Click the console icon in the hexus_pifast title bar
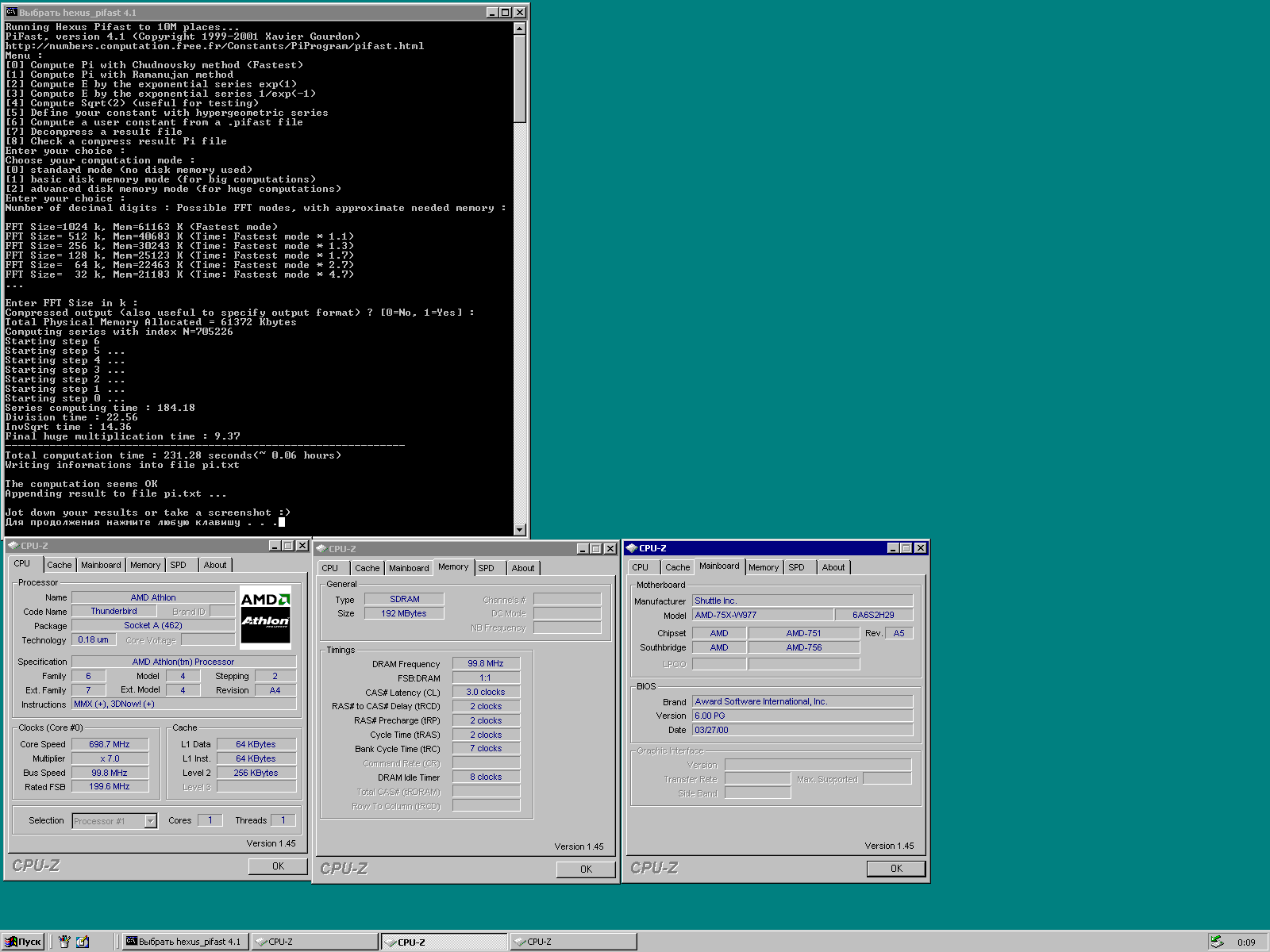 click(12, 12)
